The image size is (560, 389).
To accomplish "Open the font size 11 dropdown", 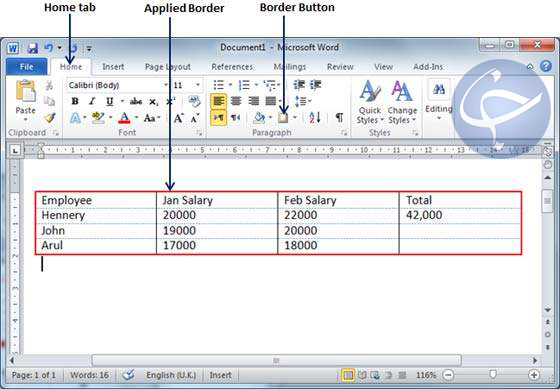I will pos(198,85).
